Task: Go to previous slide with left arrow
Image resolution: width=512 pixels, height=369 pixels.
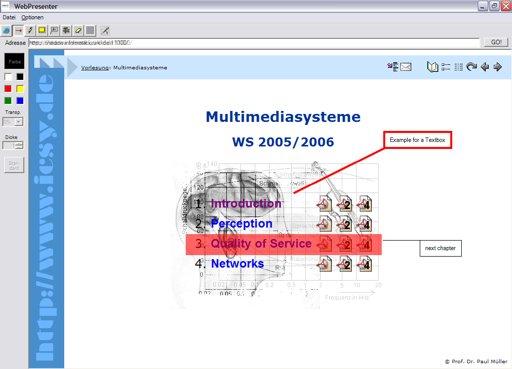Action: [485, 67]
